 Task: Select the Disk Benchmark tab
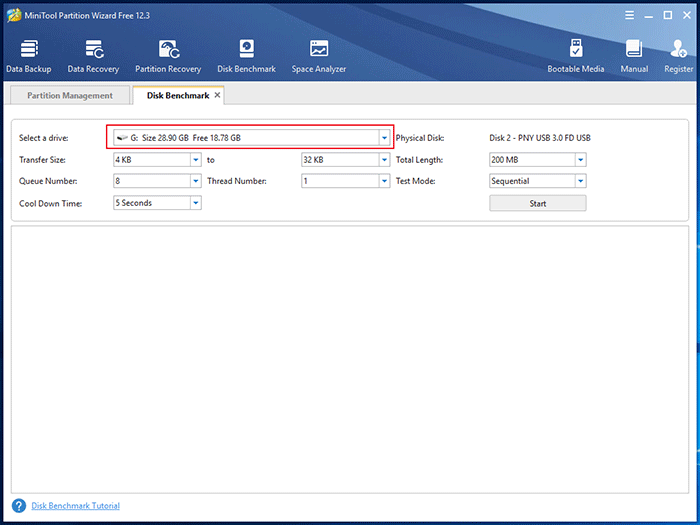click(x=178, y=96)
